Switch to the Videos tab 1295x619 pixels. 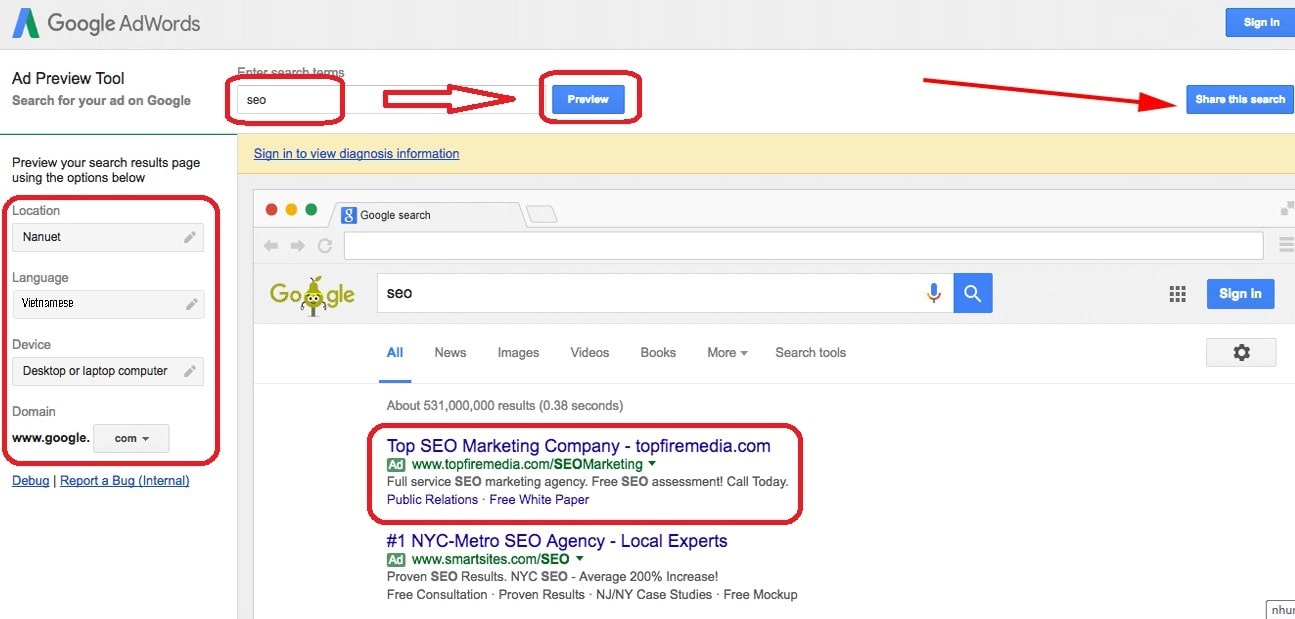tap(590, 353)
